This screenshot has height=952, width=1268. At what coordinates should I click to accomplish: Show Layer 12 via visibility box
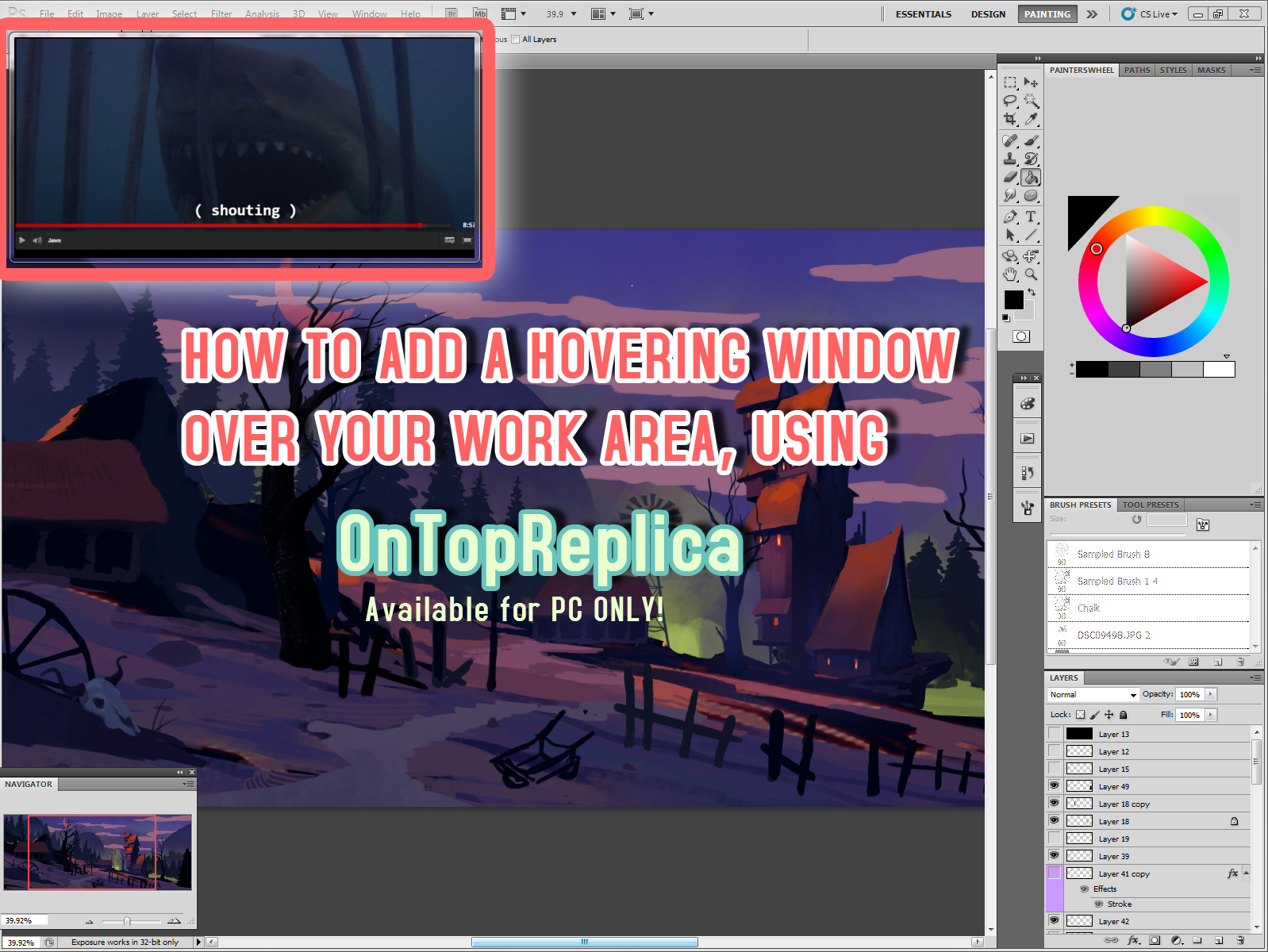click(1054, 751)
